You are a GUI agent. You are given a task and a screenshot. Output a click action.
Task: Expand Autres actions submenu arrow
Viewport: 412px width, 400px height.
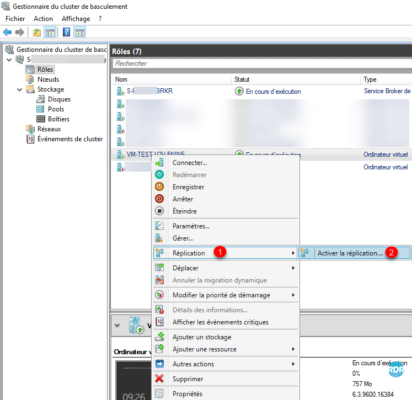click(x=293, y=364)
